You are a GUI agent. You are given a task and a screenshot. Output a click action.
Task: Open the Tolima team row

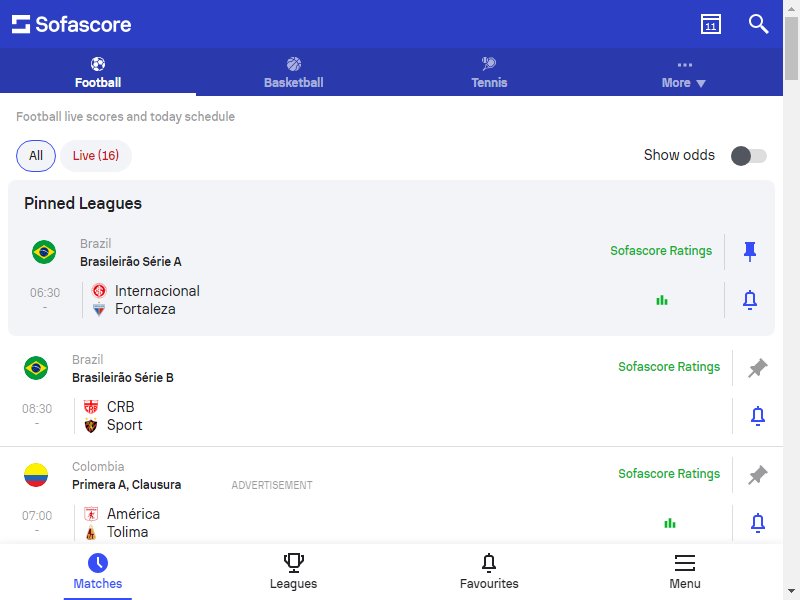[x=127, y=532]
